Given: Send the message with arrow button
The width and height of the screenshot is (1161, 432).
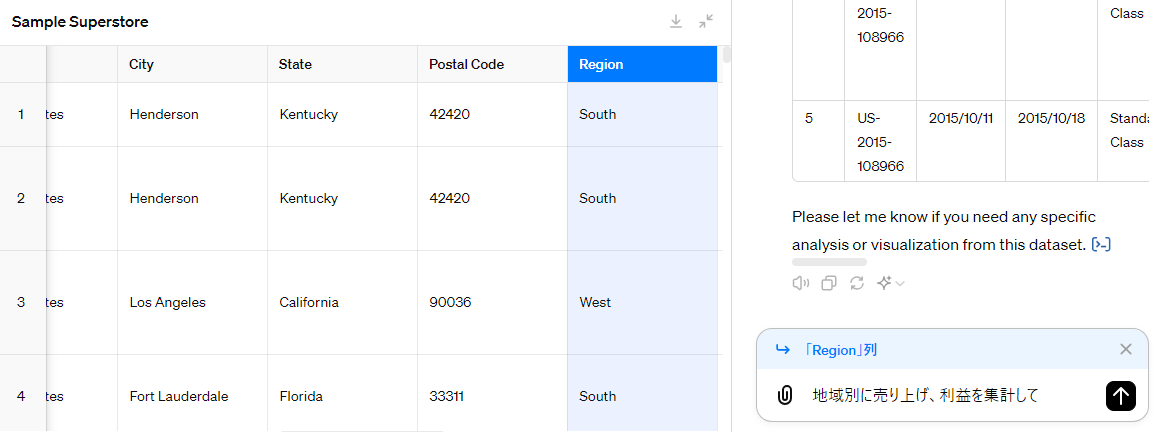Looking at the screenshot, I should click(x=1120, y=396).
